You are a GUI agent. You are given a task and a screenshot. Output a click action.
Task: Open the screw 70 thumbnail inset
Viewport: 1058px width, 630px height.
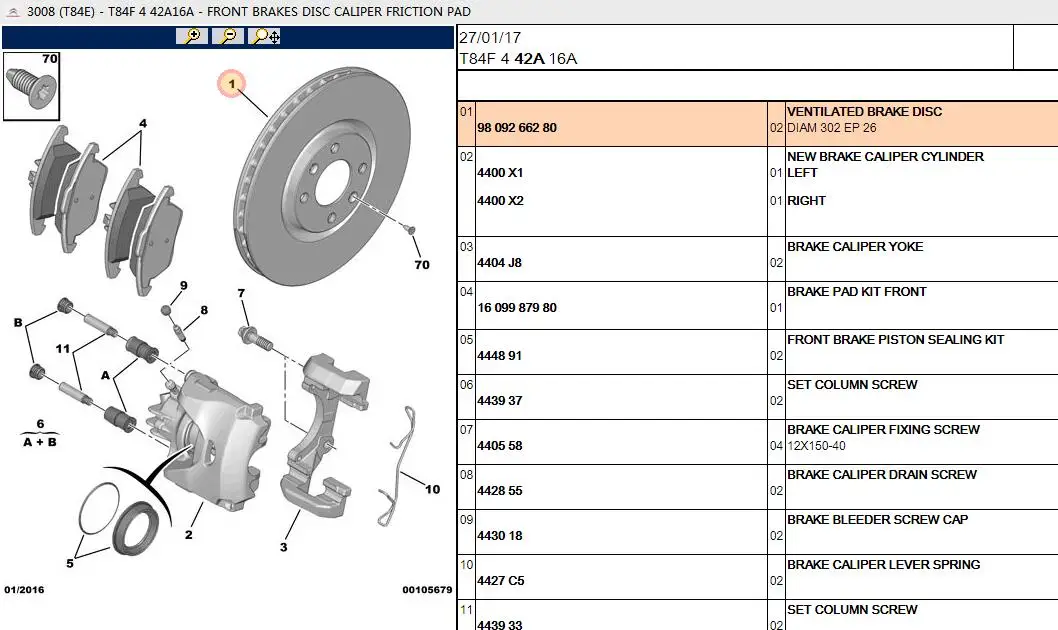coord(31,86)
